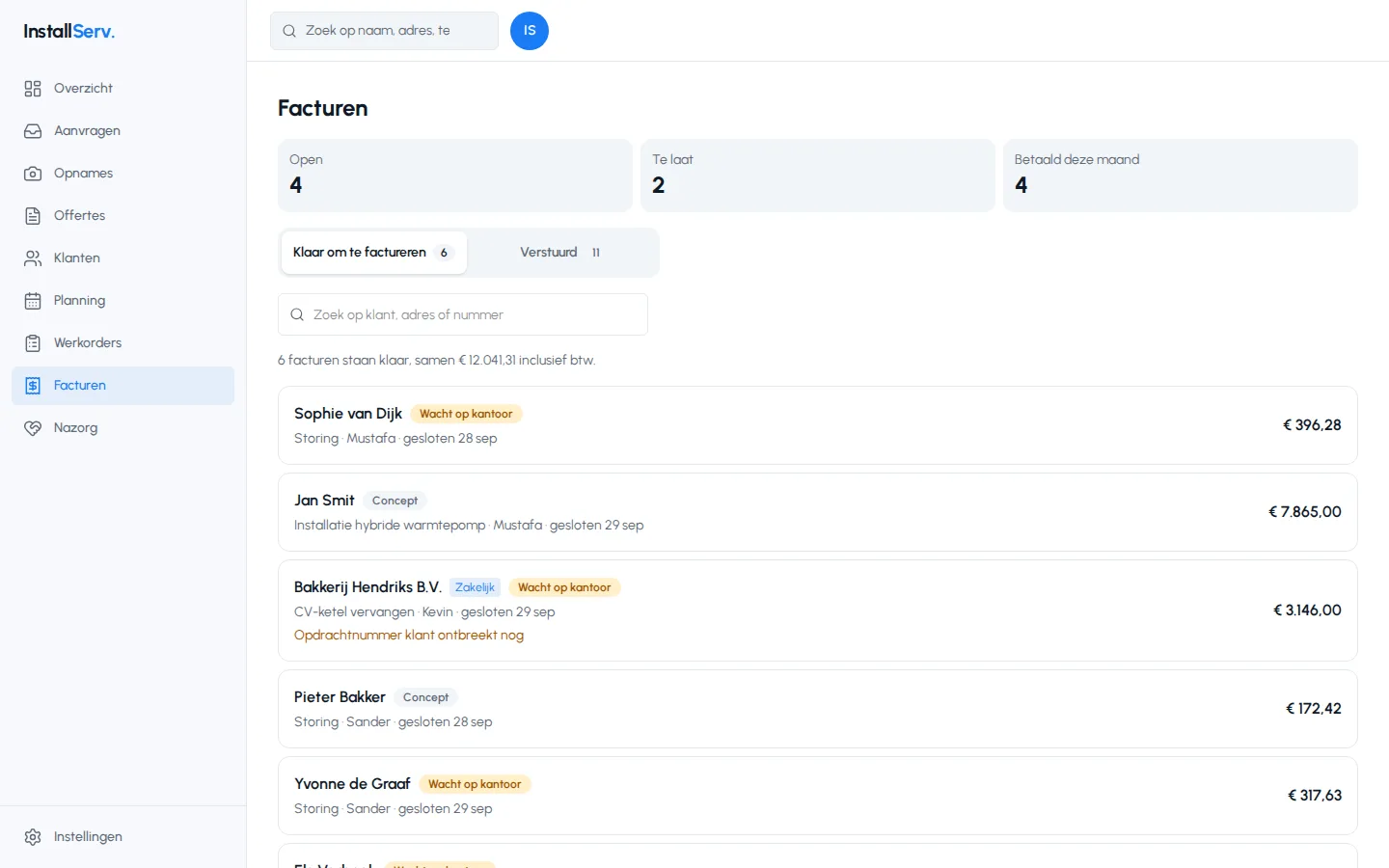Image resolution: width=1389 pixels, height=868 pixels.
Task: Open Sophie van Dijk invoice row
Action: point(818,425)
